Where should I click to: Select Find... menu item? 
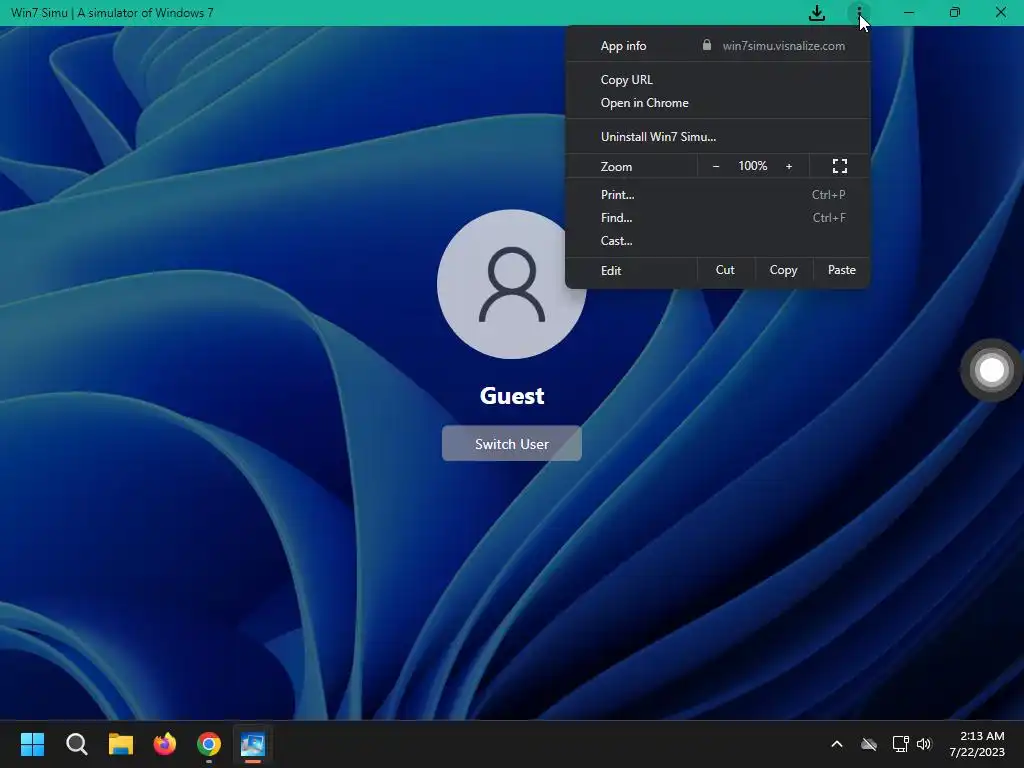point(717,217)
